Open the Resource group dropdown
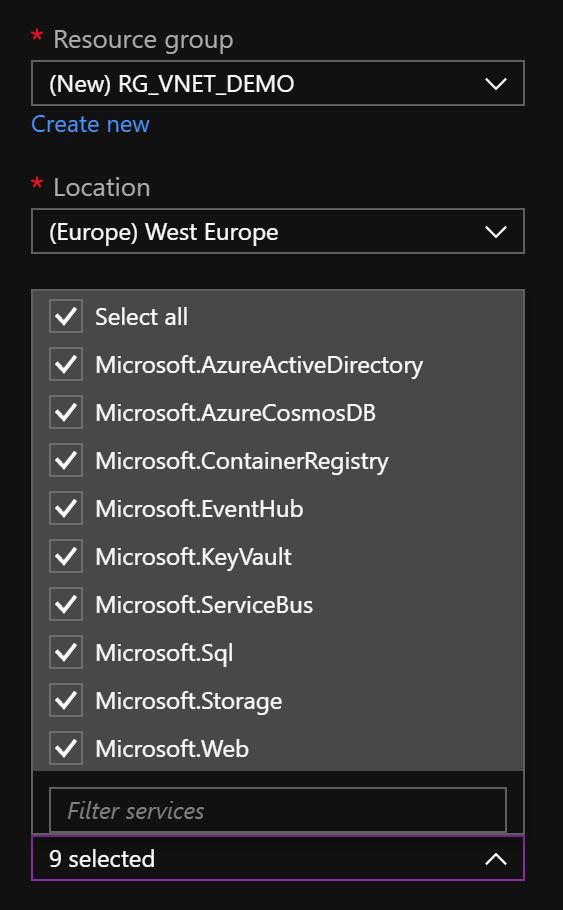Image resolution: width=563 pixels, height=910 pixels. click(278, 84)
